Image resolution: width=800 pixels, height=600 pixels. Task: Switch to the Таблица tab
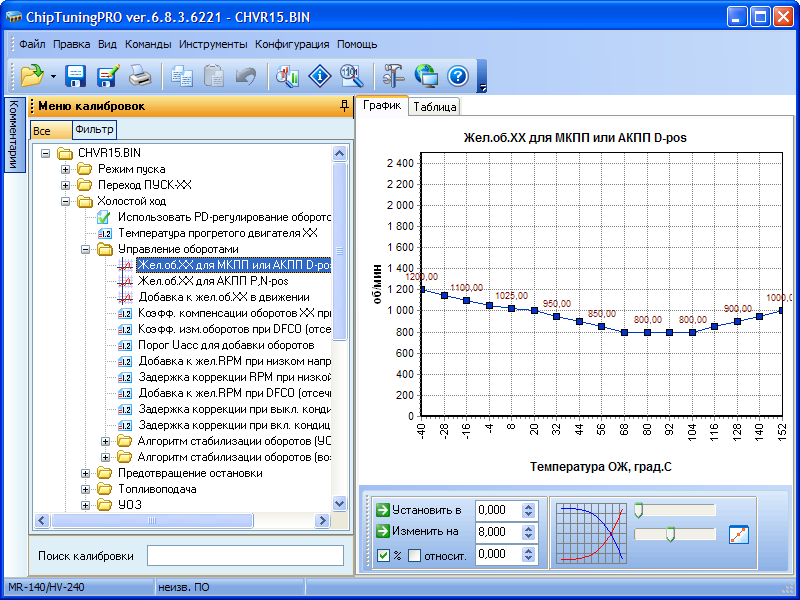point(435,107)
